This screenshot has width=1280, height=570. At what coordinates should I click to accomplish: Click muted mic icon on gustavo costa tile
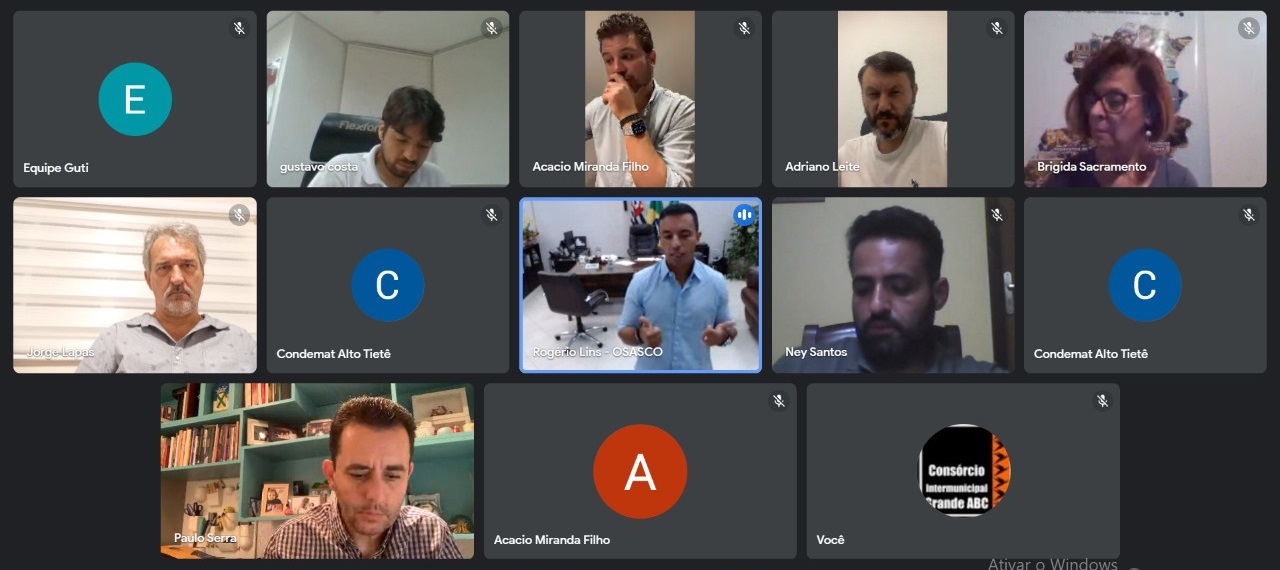(x=491, y=28)
